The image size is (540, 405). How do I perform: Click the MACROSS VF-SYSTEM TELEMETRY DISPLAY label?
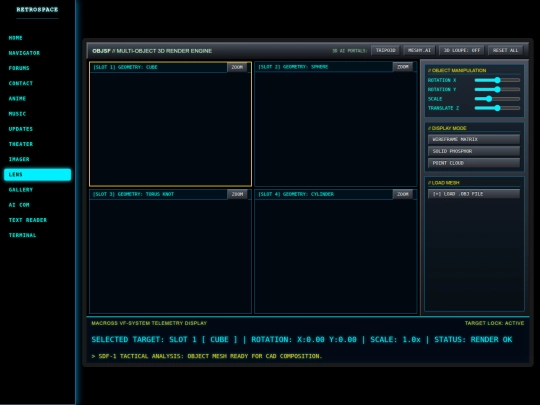[x=149, y=323]
